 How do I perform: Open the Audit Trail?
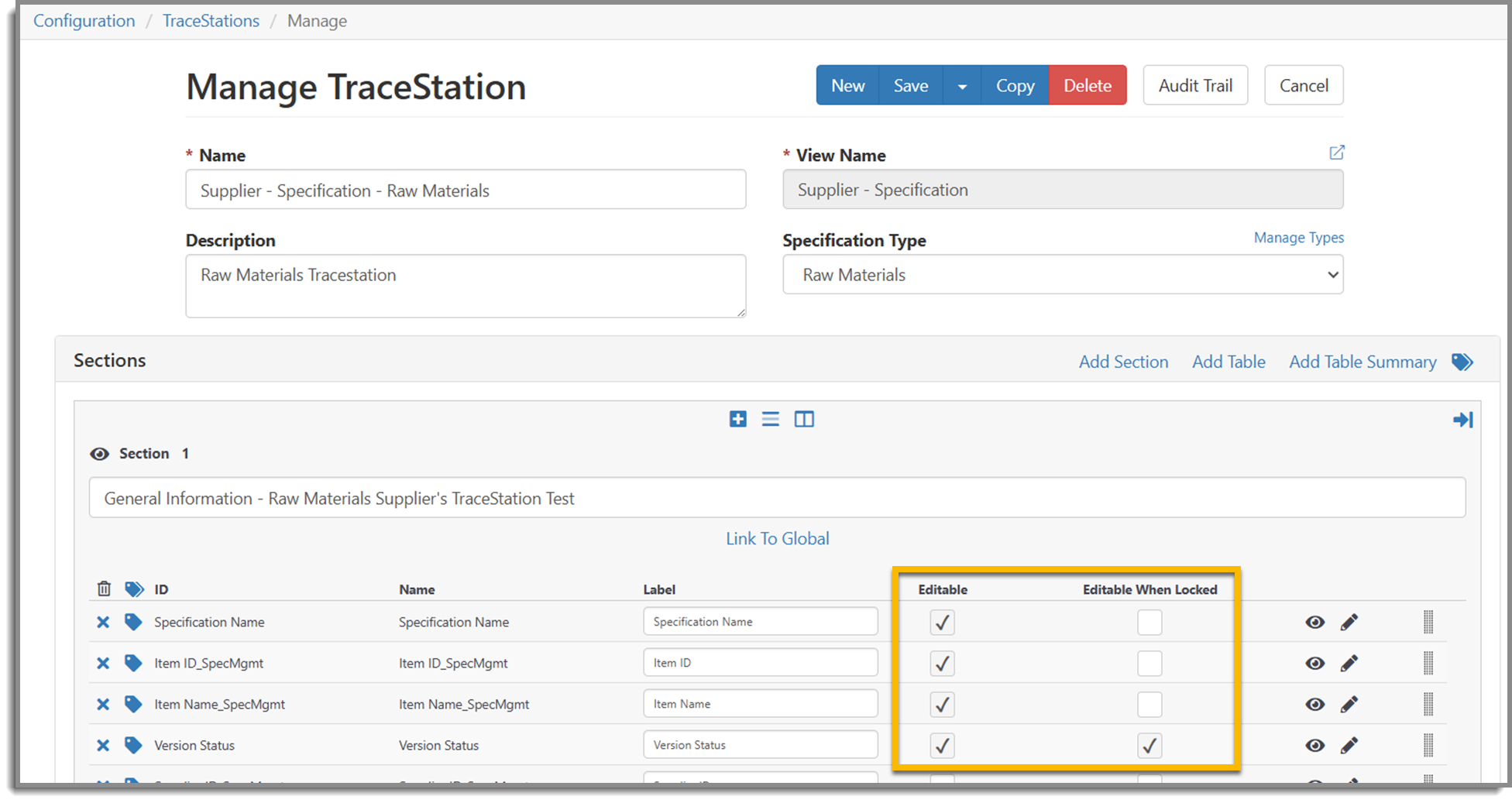[x=1195, y=85]
